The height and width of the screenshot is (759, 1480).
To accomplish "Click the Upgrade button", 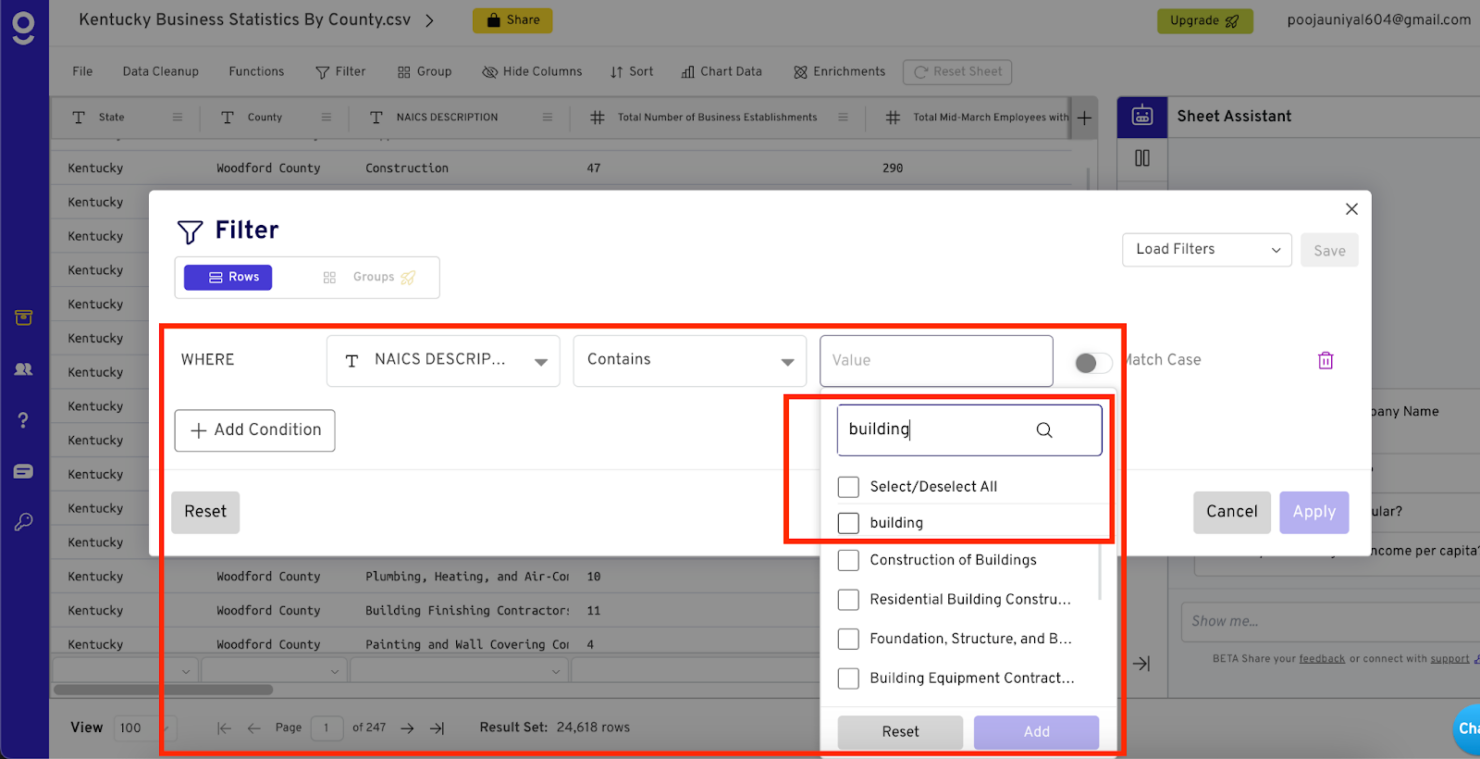I will [x=1205, y=21].
